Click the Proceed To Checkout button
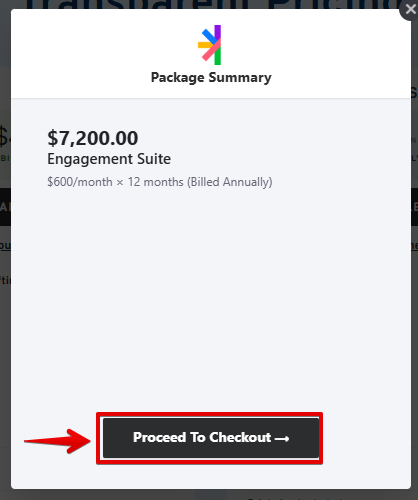 click(211, 438)
